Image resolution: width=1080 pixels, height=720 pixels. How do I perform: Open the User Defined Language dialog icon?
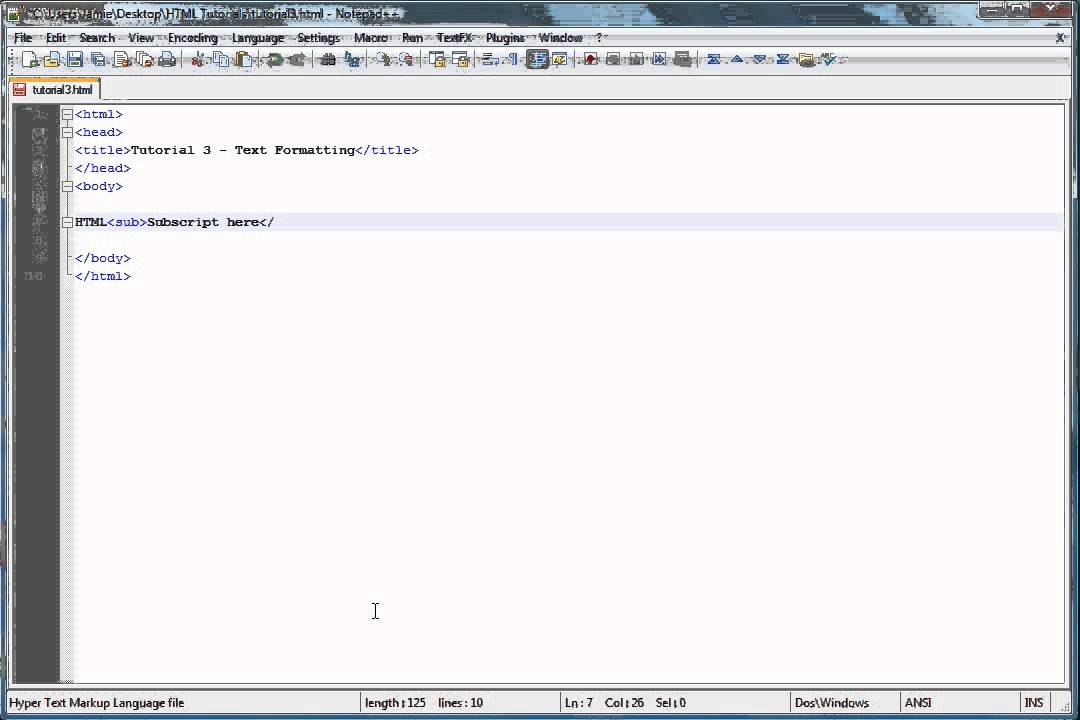click(559, 60)
